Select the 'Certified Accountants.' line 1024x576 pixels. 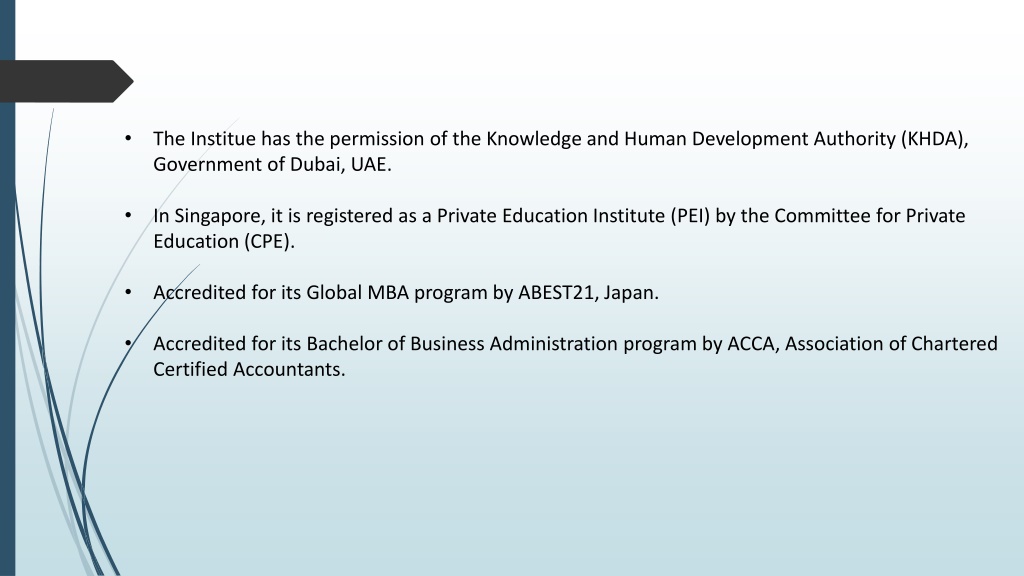[x=249, y=370]
